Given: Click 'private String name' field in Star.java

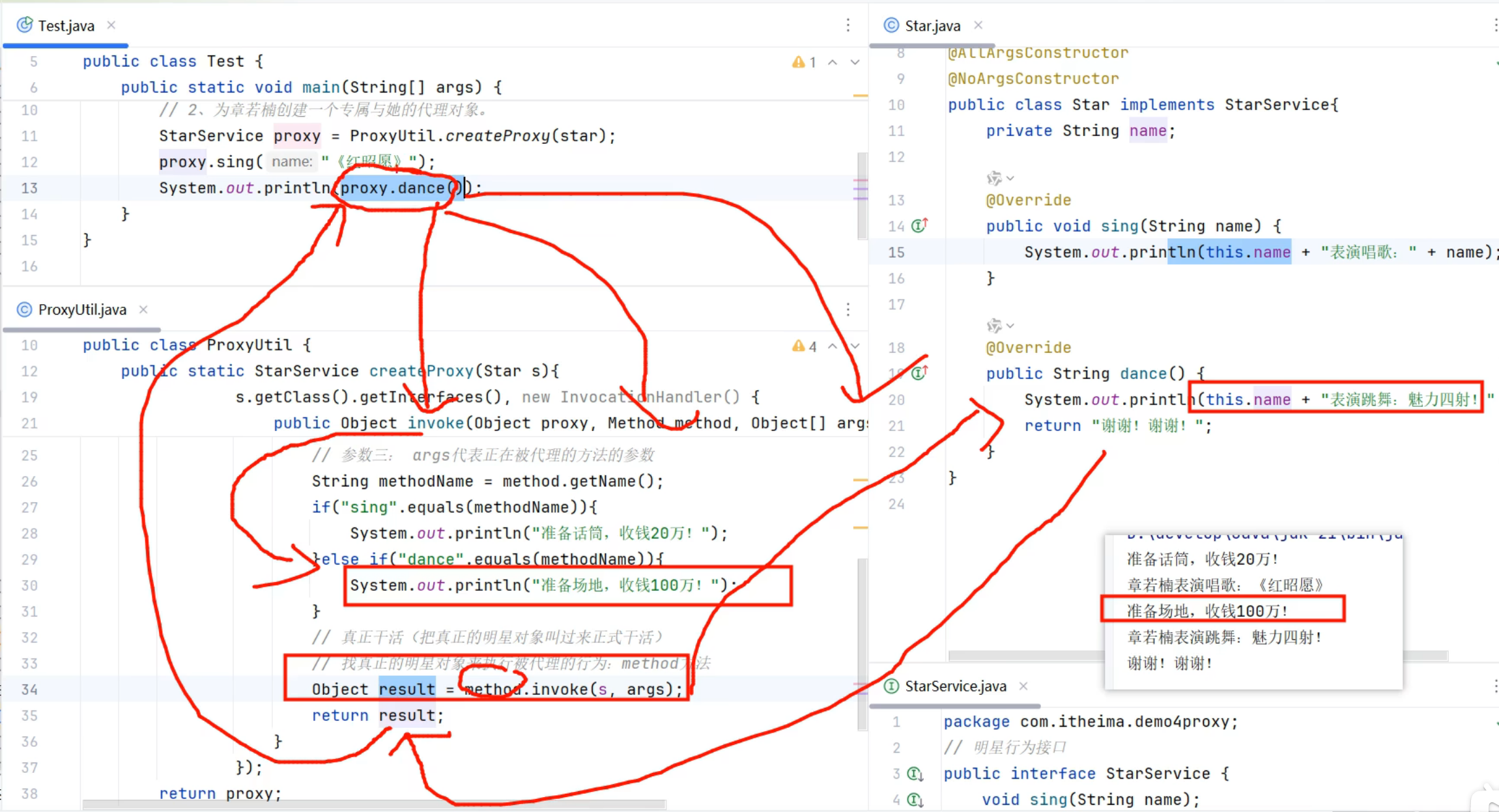Looking at the screenshot, I should (x=1080, y=131).
